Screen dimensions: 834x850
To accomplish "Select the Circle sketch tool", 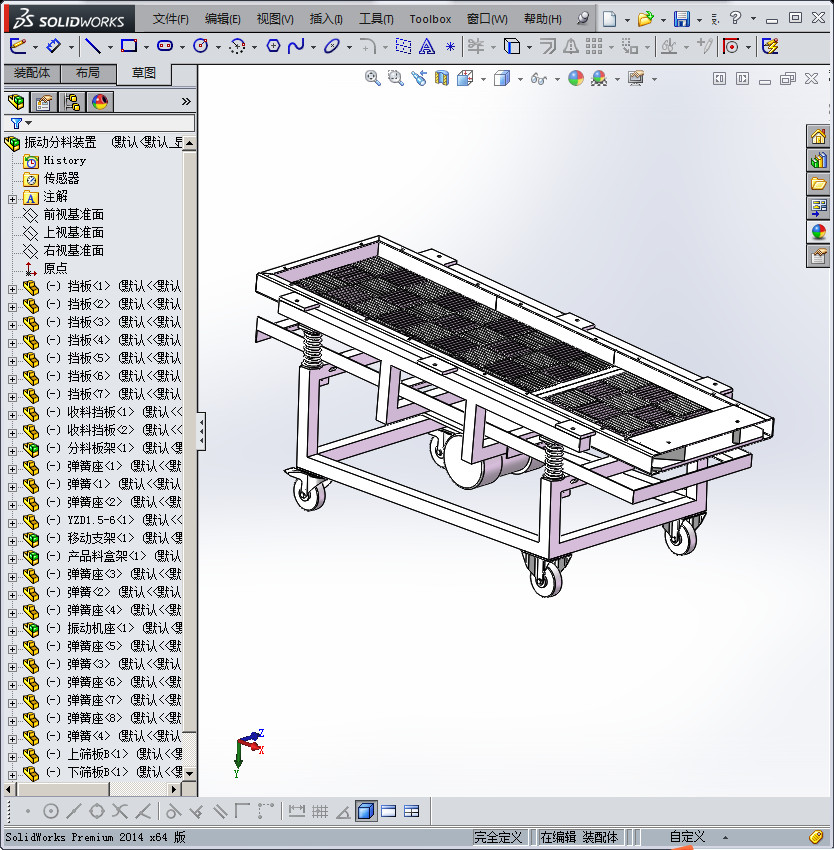I will pos(201,47).
